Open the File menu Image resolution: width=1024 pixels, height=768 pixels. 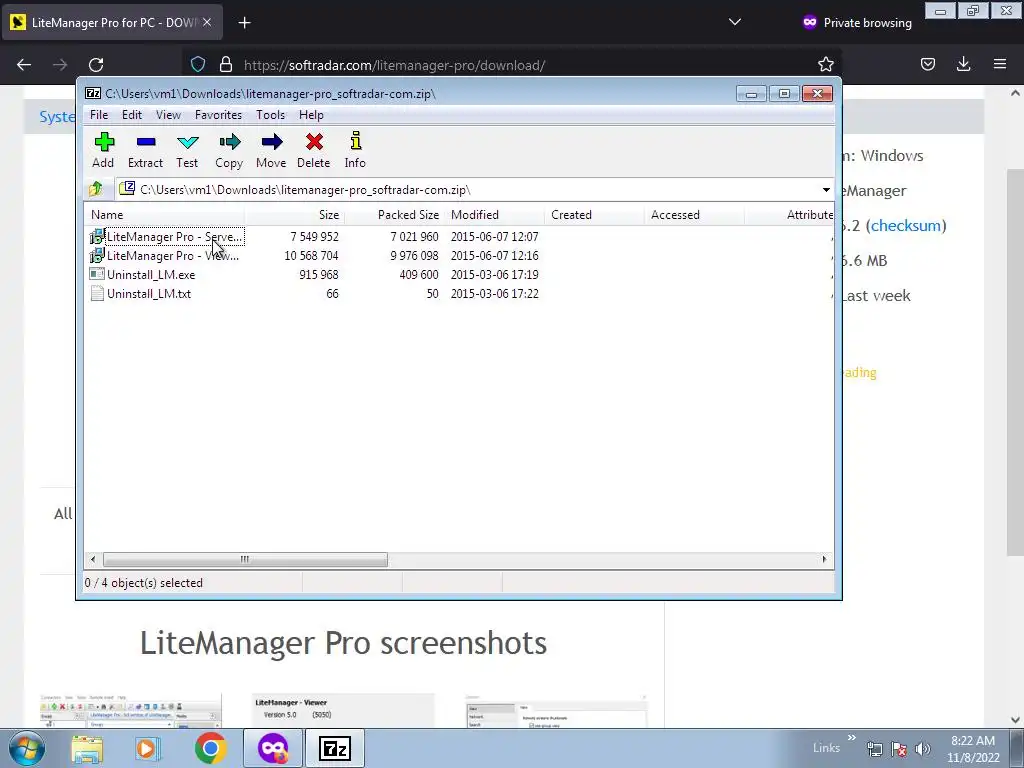(x=99, y=115)
